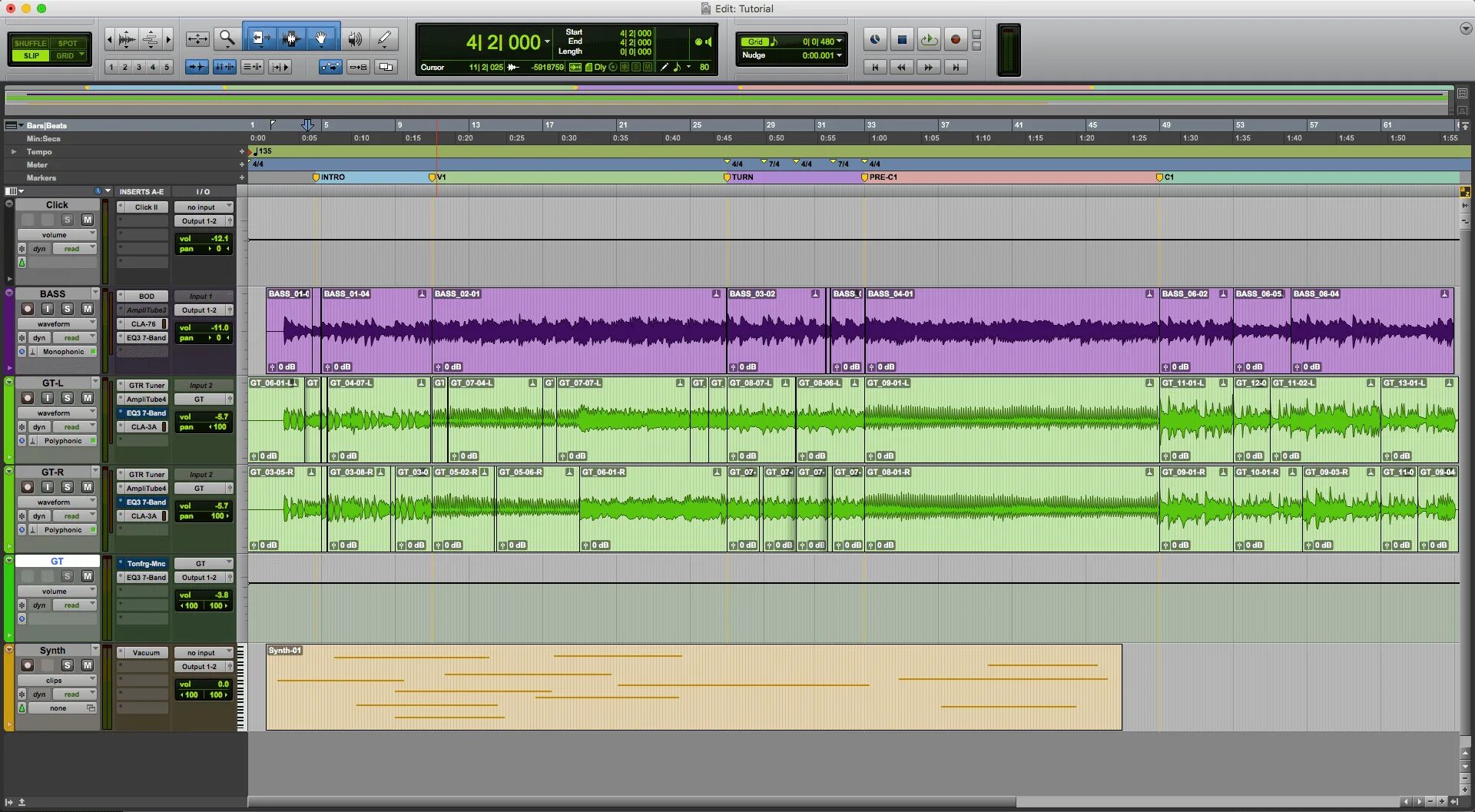1475x812 pixels.
Task: Stop playback with the Stop button
Action: [902, 39]
